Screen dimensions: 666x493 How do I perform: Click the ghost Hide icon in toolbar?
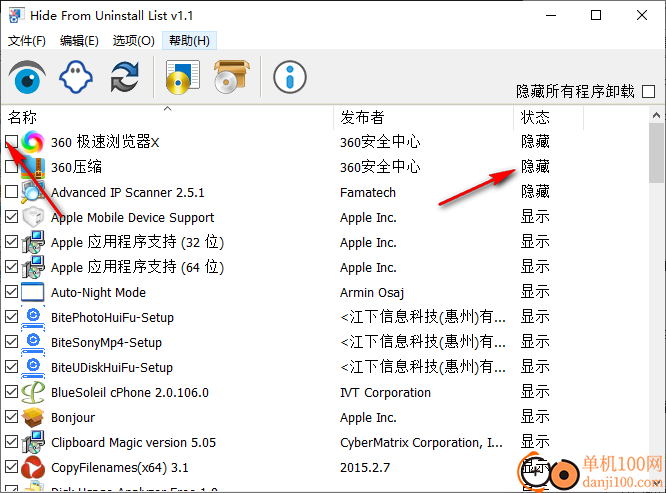pos(76,77)
